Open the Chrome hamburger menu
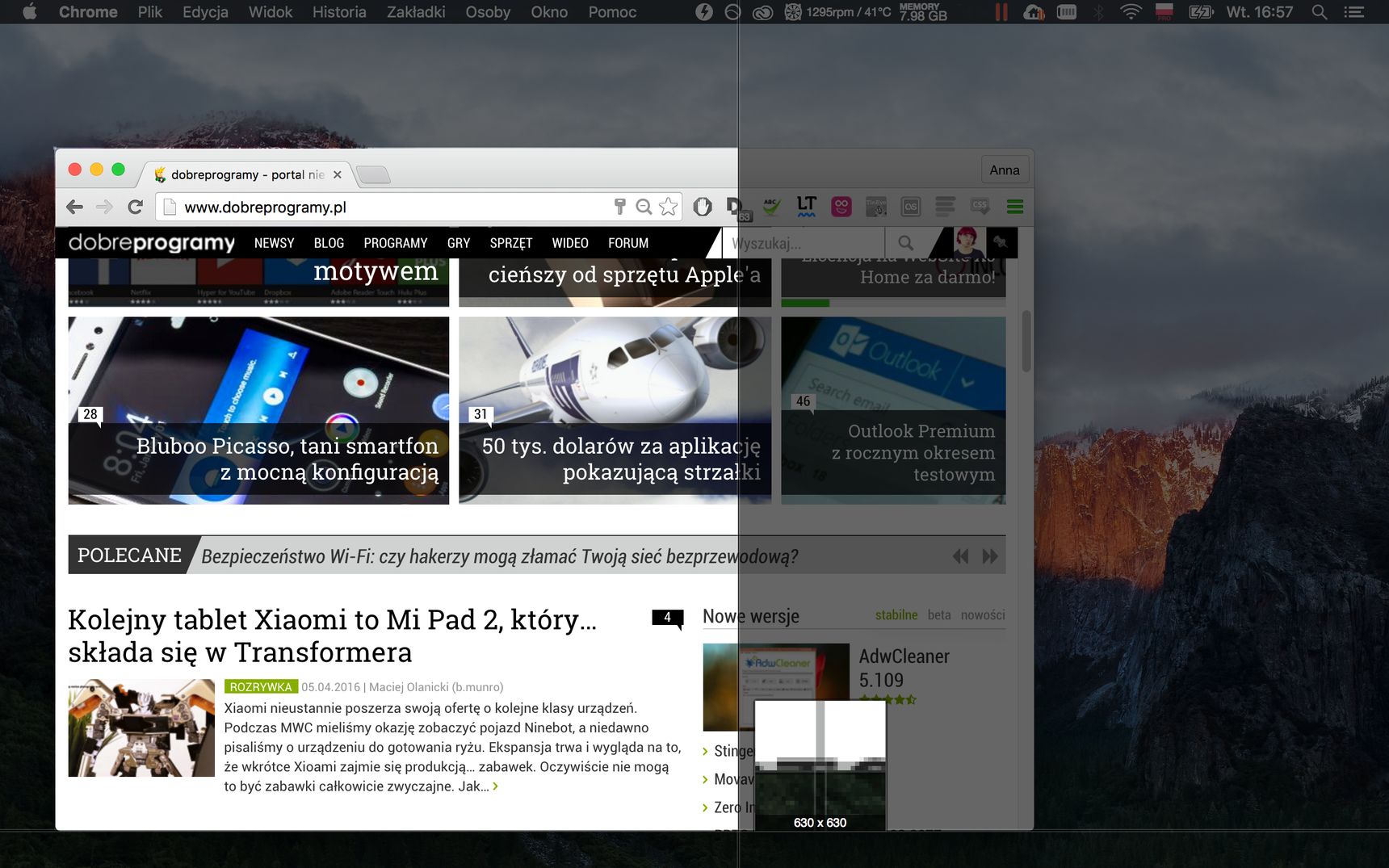 (x=1015, y=207)
